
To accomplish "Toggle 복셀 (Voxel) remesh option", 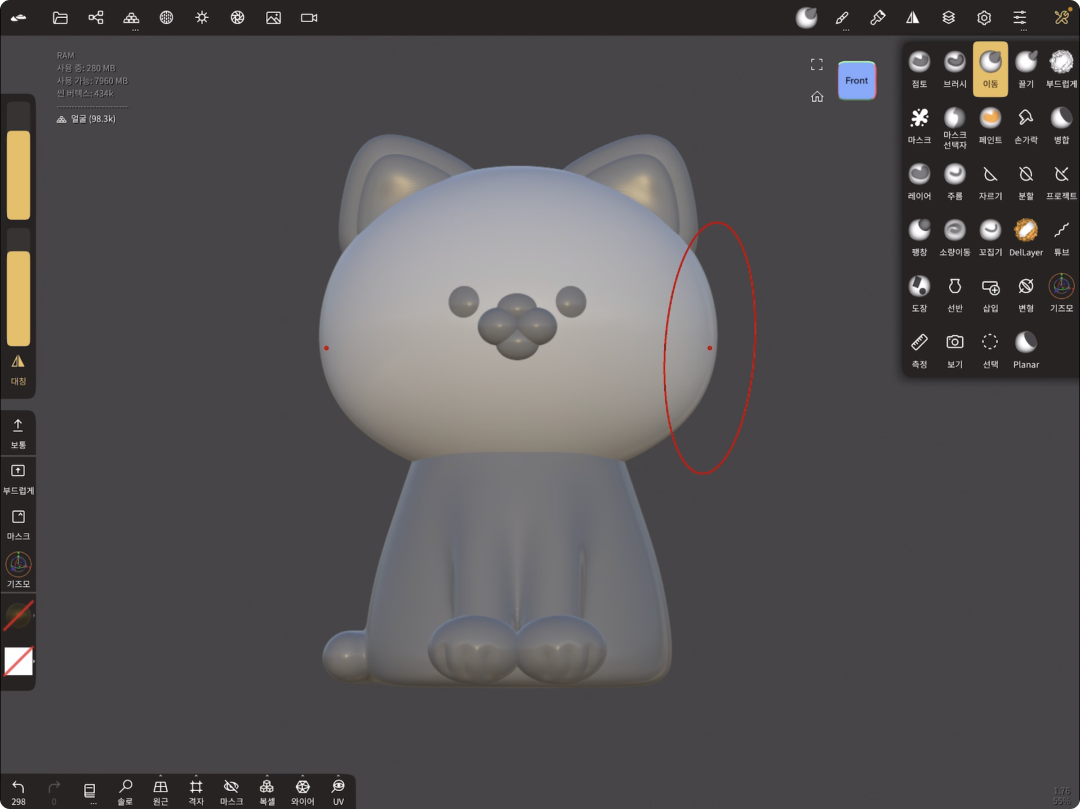I will (x=267, y=792).
